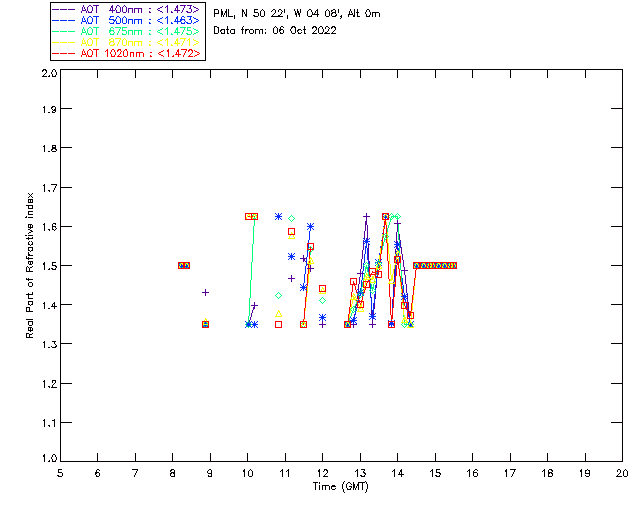Click the AOT 870nm legend entry
Screen dimensions: 640x512
coord(126,42)
